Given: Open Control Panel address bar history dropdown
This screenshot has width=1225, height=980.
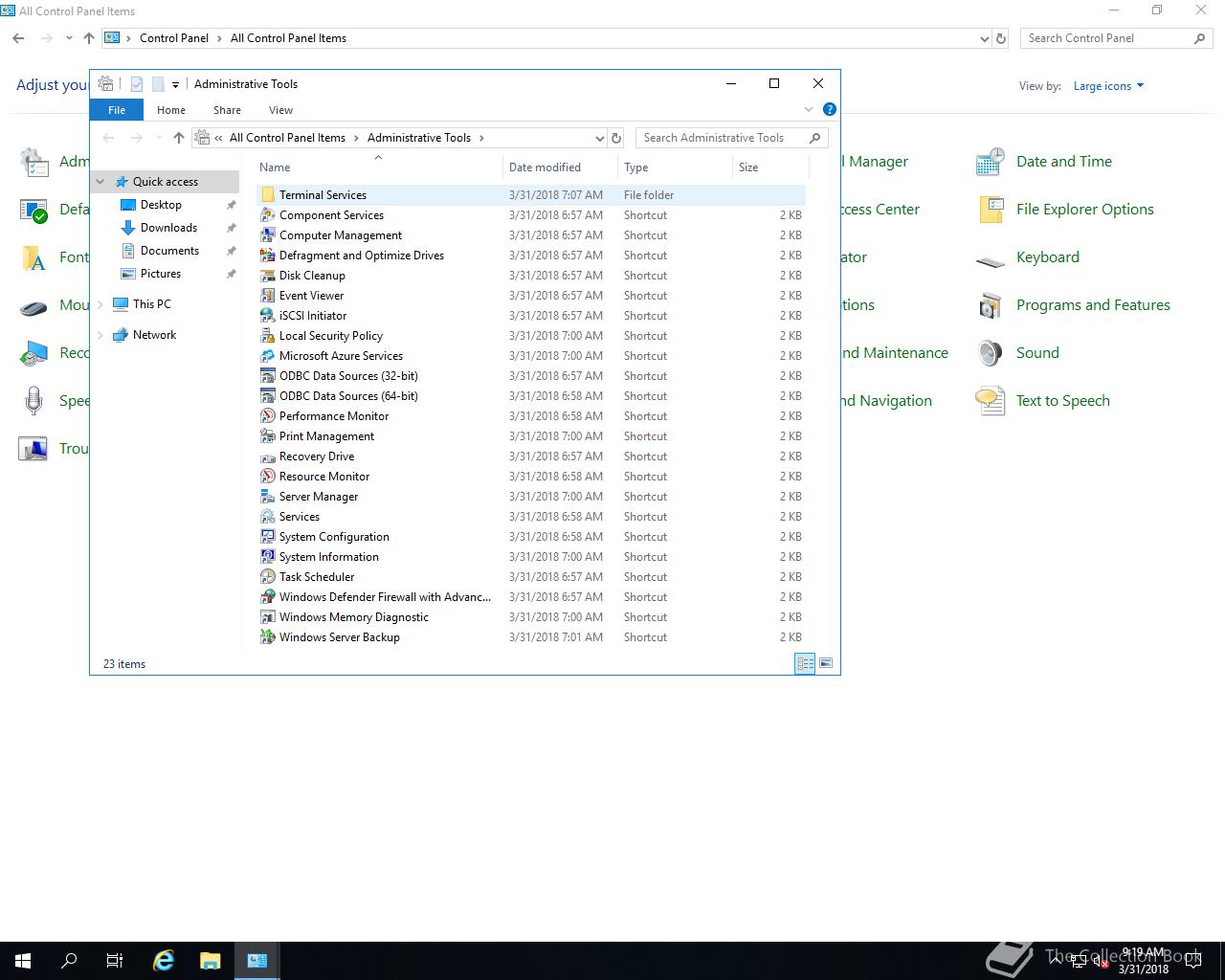Looking at the screenshot, I should [984, 38].
